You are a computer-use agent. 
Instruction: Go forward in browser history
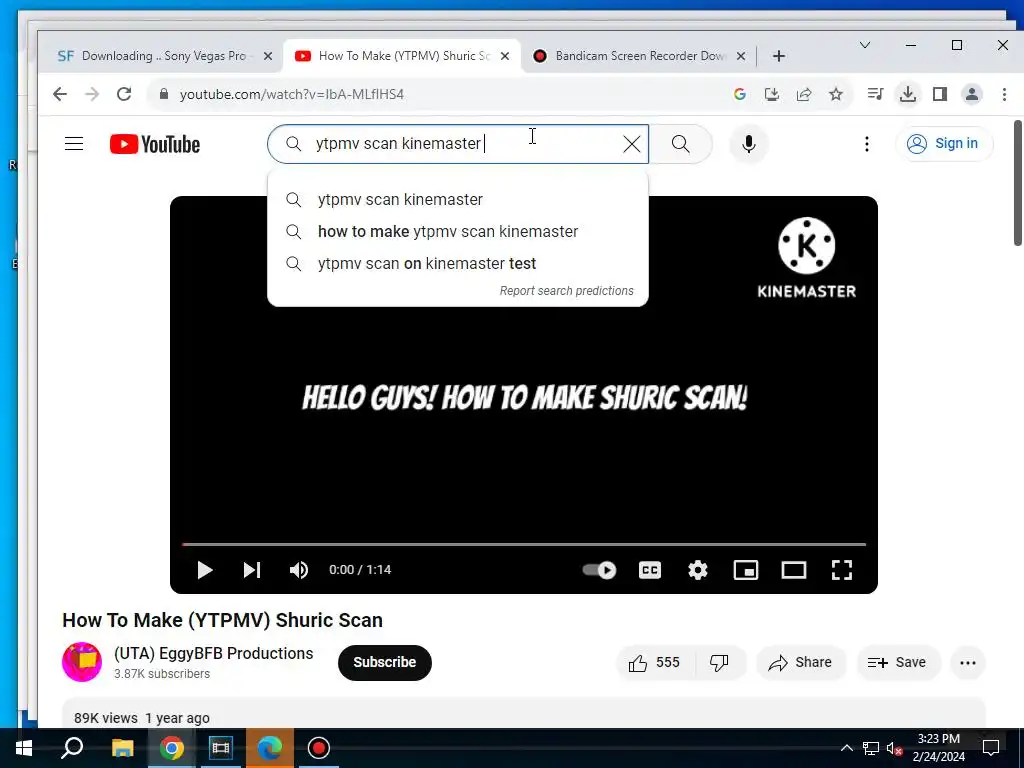coord(92,94)
